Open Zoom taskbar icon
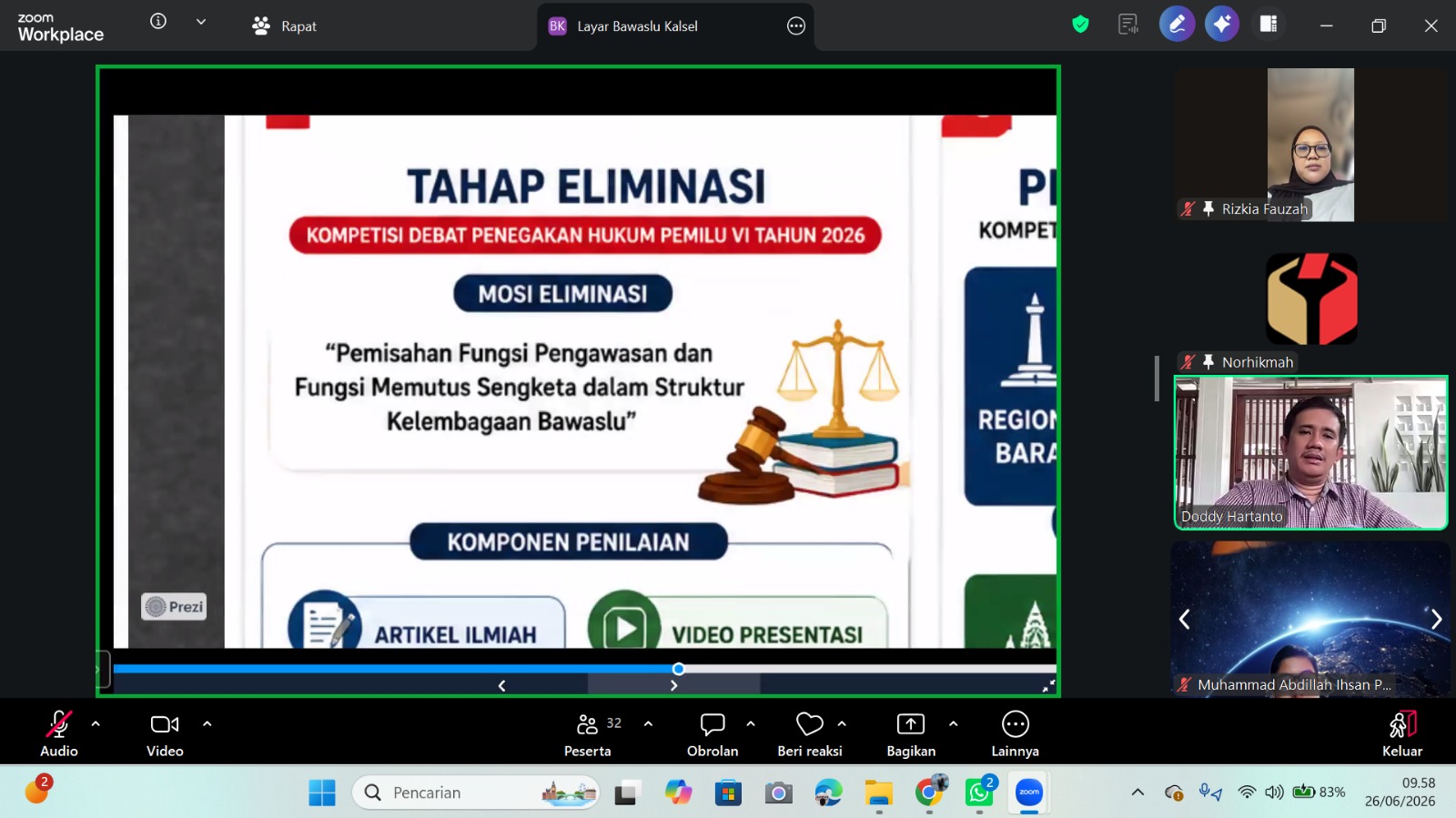This screenshot has height=818, width=1456. click(x=1029, y=793)
